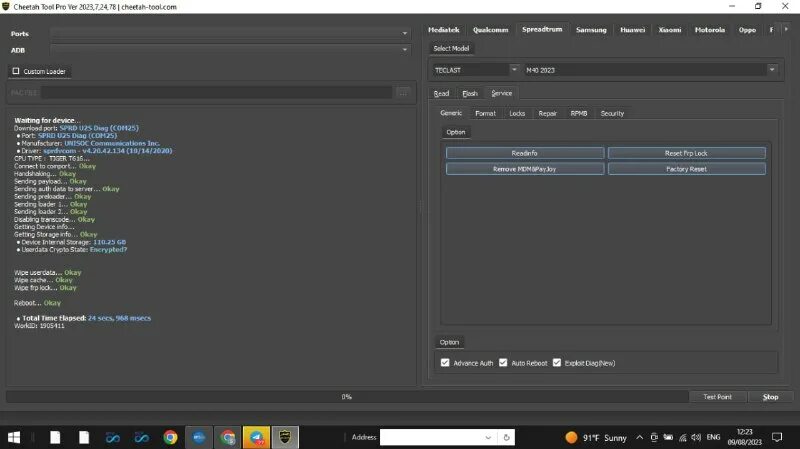Image resolution: width=800 pixels, height=449 pixels.
Task: Click the 0% progress bar
Action: (346, 396)
